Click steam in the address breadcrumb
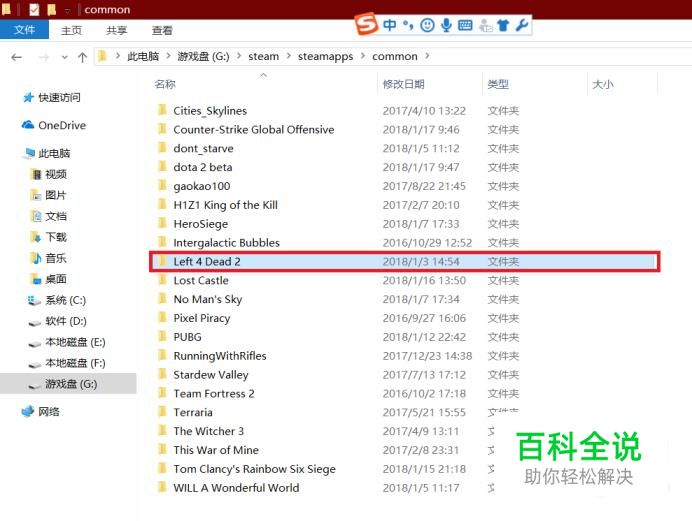This screenshot has width=692, height=521. pos(263,56)
